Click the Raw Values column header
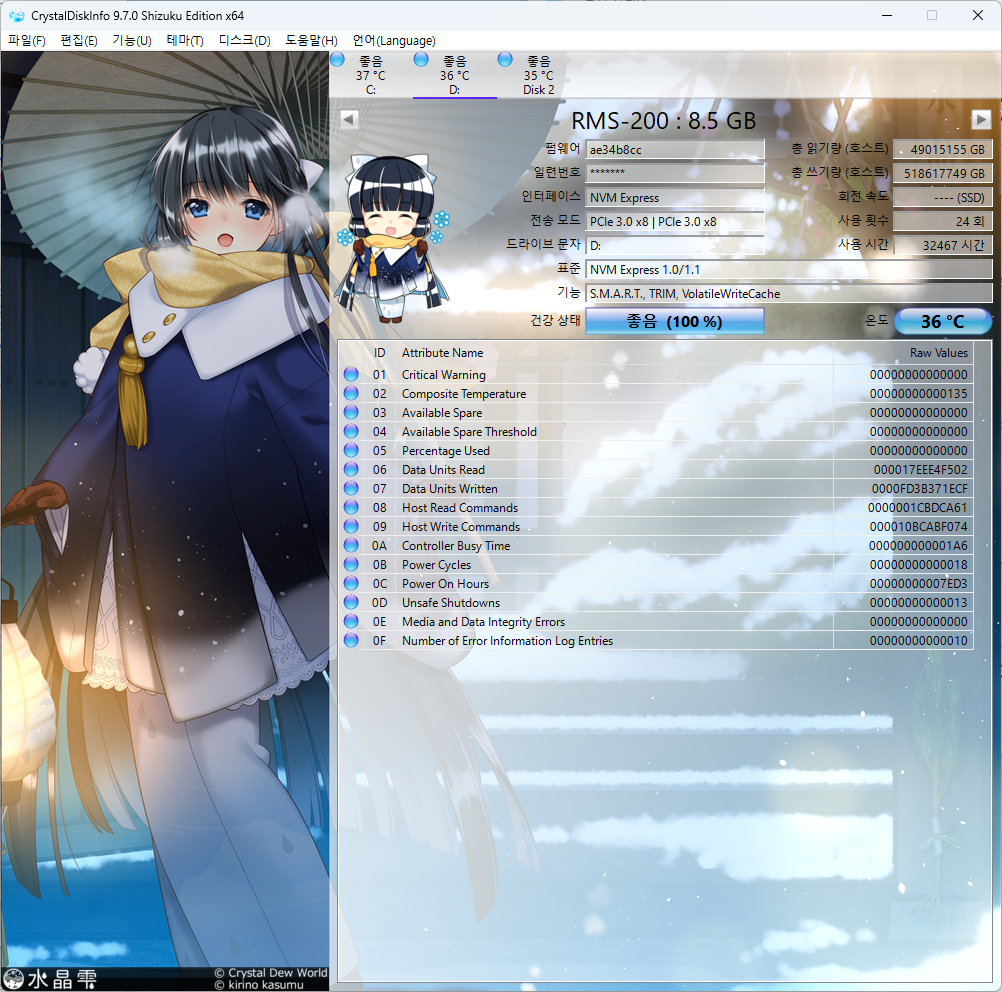The image size is (1002, 992). (937, 353)
